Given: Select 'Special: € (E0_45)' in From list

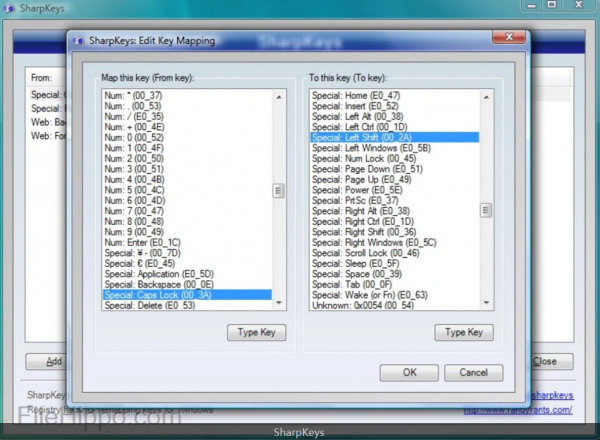Looking at the screenshot, I should [x=188, y=264].
